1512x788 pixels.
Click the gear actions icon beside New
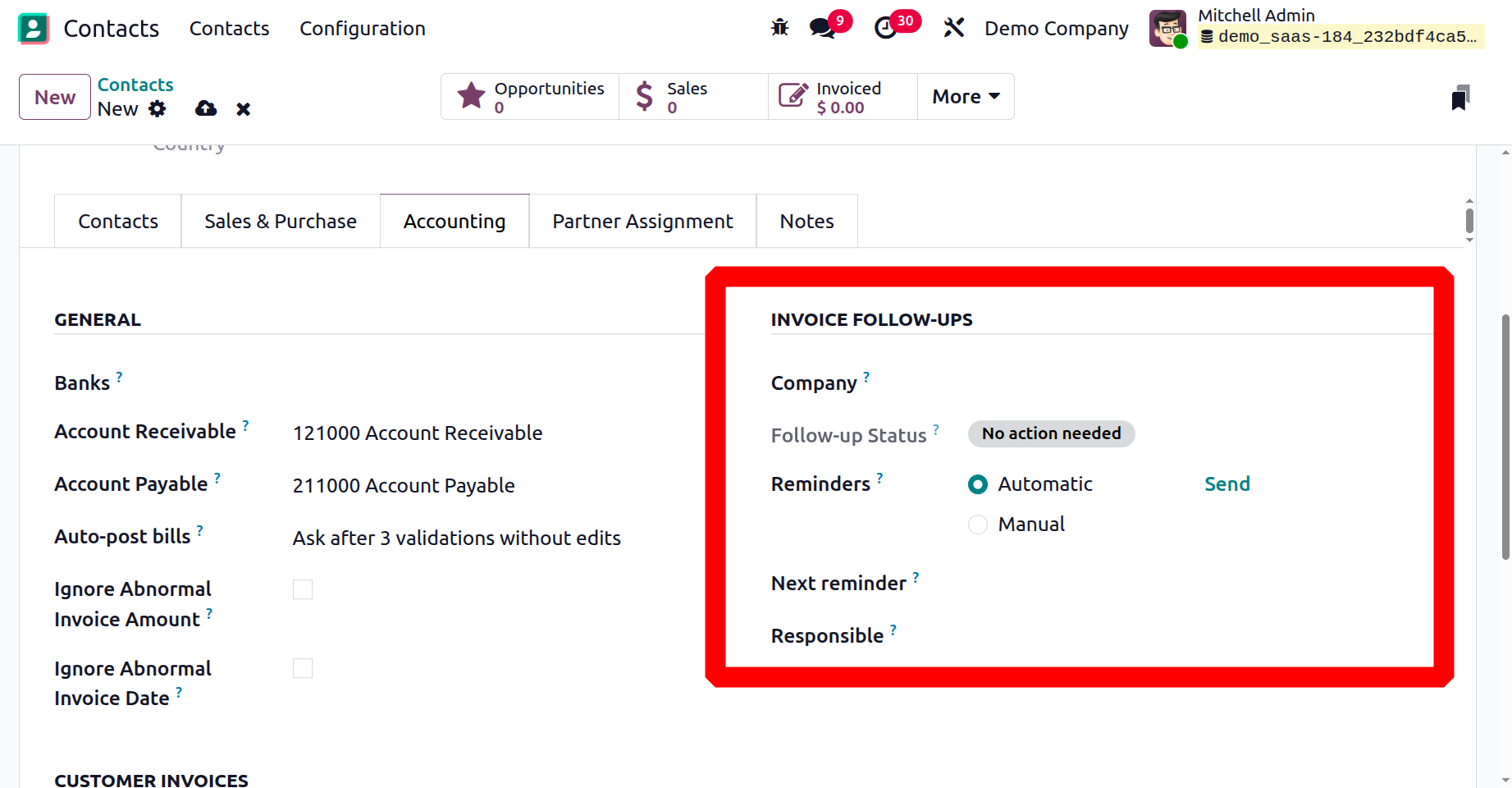click(x=158, y=109)
